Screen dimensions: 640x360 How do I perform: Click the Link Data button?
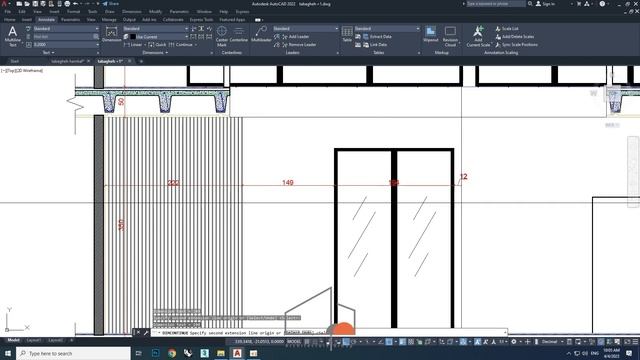[375, 44]
